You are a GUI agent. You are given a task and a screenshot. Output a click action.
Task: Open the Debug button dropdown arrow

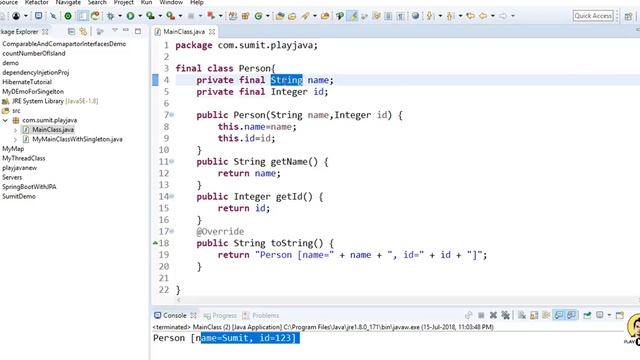tap(120, 16)
